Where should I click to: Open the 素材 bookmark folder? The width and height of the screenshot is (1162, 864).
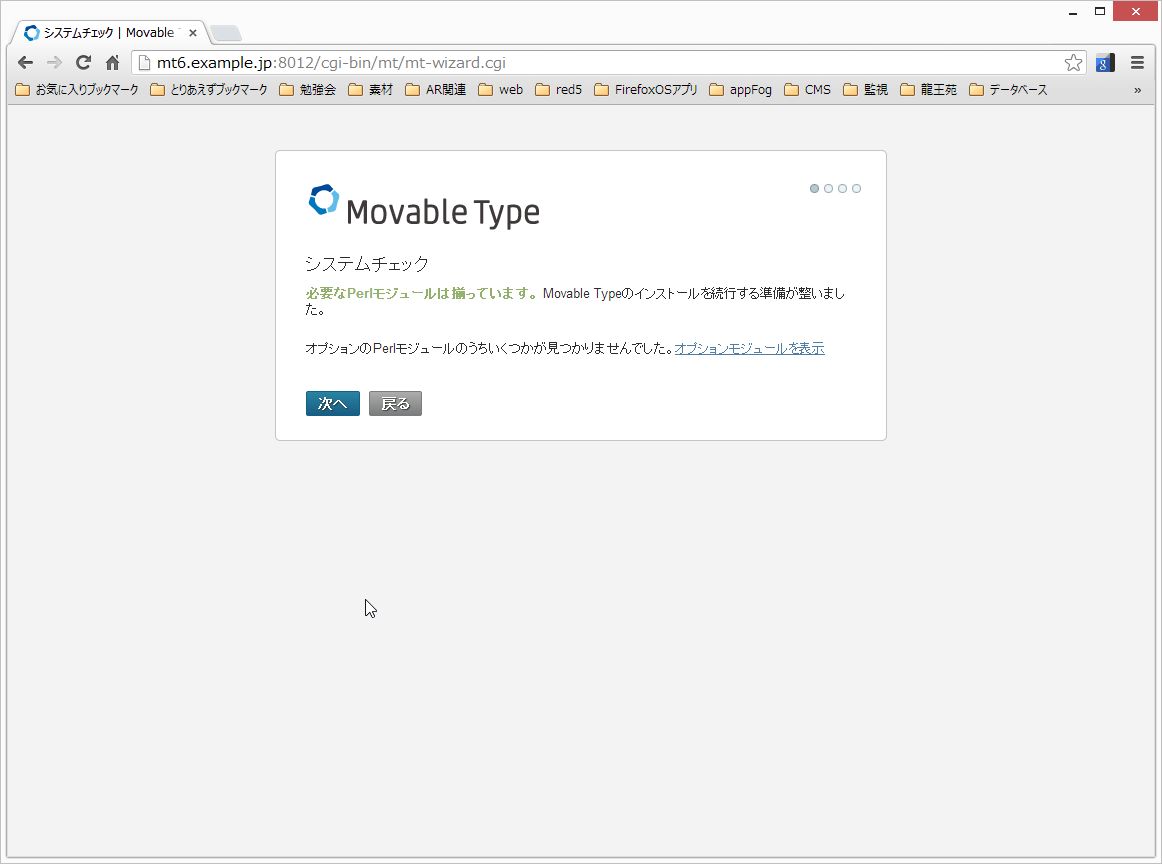(371, 90)
